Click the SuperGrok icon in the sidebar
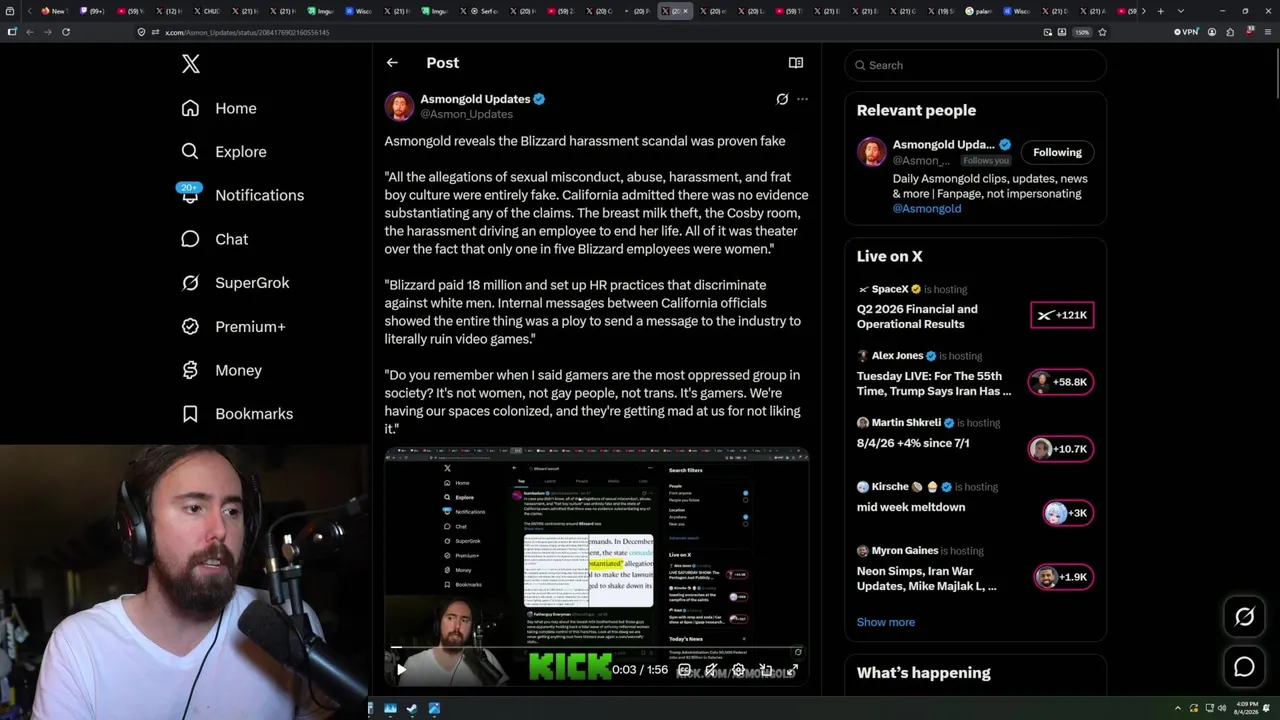The width and height of the screenshot is (1280, 720). click(190, 283)
